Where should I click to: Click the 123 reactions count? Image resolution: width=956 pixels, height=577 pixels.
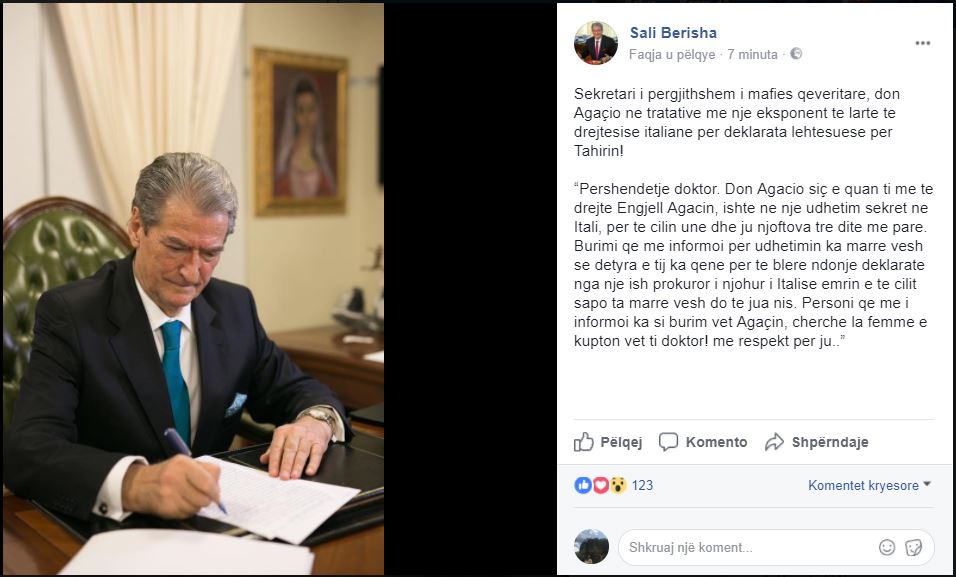[x=642, y=486]
